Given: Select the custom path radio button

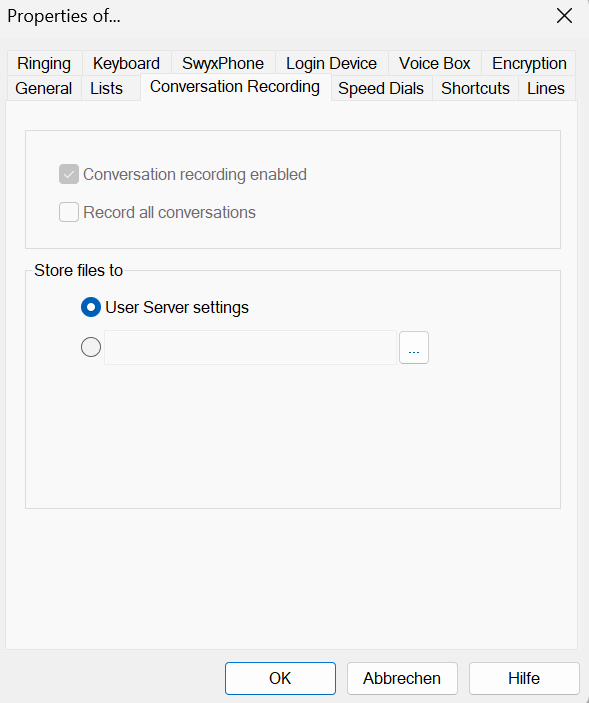Looking at the screenshot, I should point(91,347).
